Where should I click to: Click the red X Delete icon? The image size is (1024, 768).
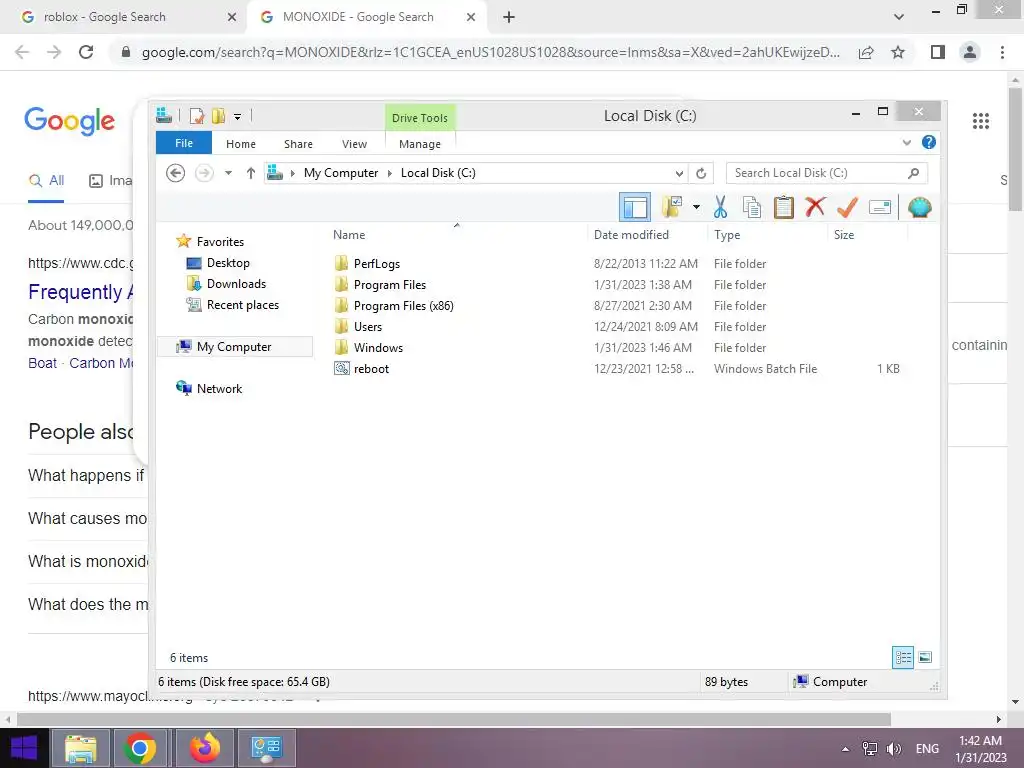tap(814, 207)
